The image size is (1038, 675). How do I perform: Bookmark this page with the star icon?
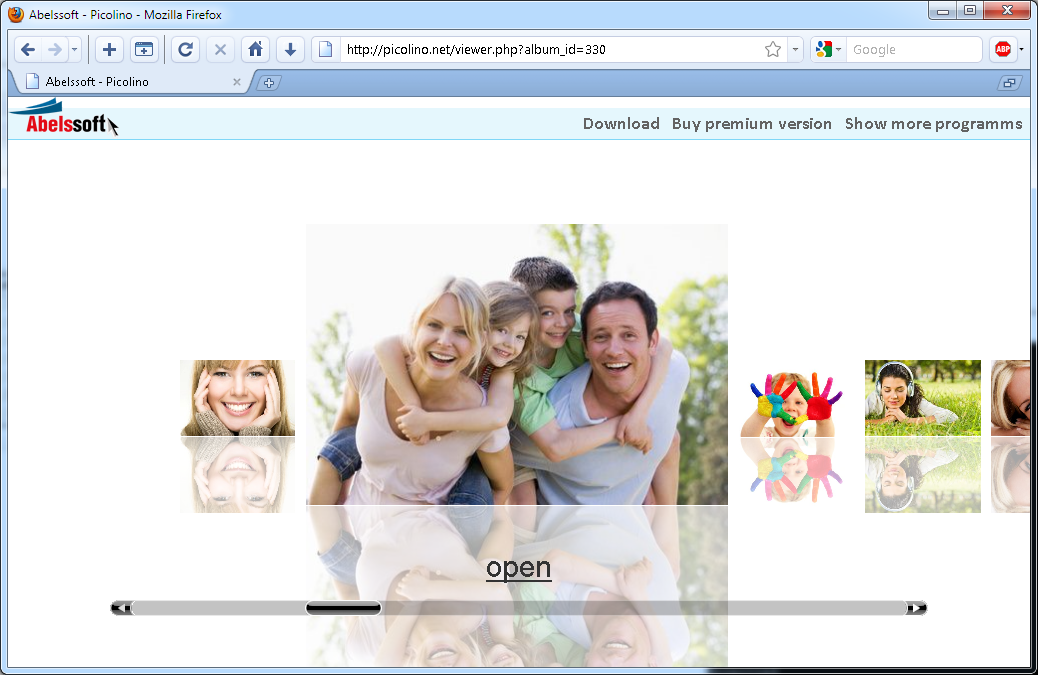point(773,50)
